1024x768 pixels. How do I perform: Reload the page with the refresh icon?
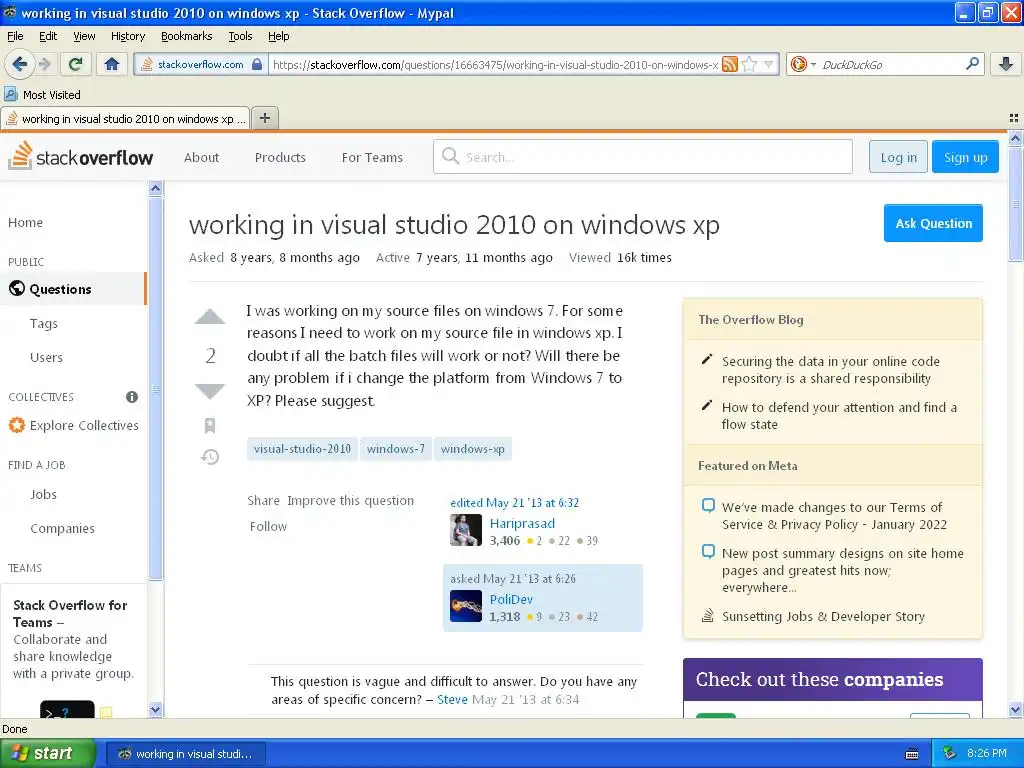pyautogui.click(x=75, y=64)
